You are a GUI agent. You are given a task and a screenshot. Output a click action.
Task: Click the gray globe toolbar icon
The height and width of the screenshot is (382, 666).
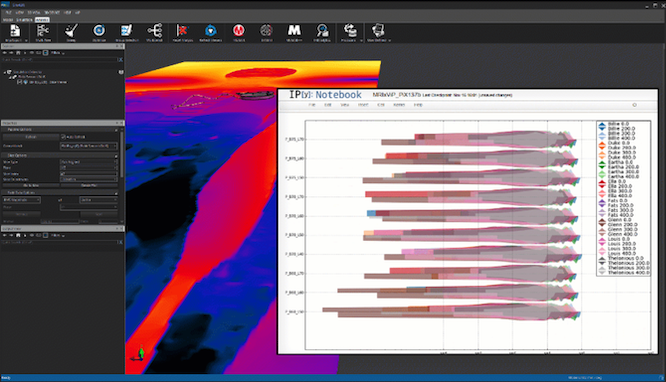point(266,31)
